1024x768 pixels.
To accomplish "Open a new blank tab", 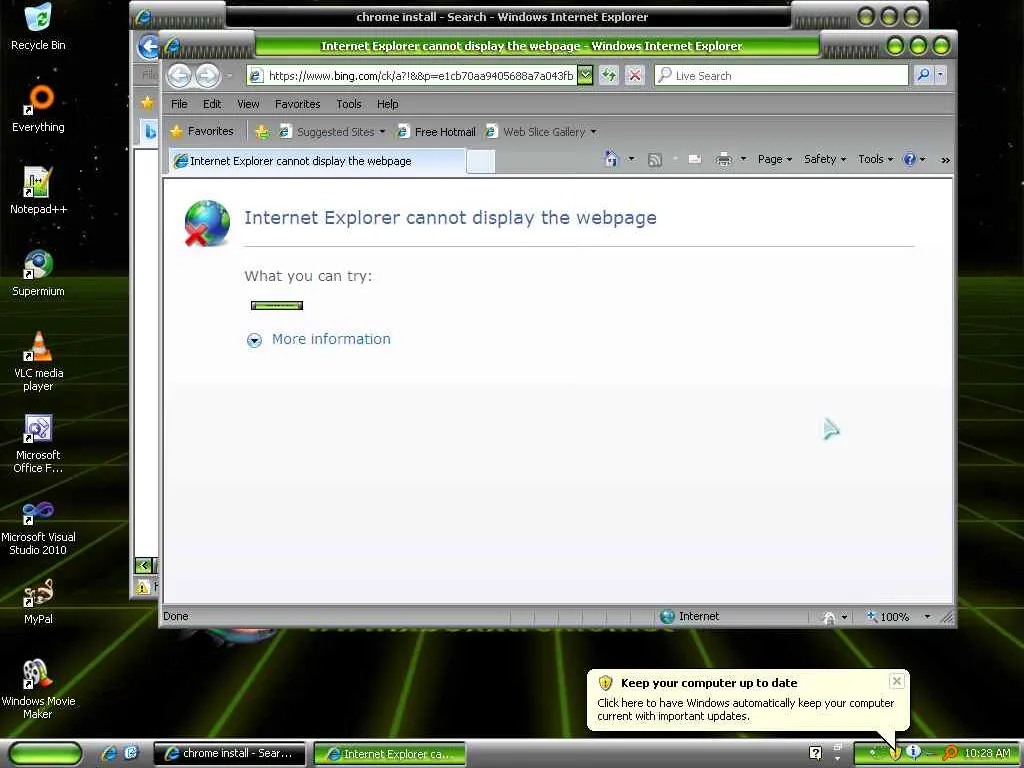I will (x=481, y=161).
